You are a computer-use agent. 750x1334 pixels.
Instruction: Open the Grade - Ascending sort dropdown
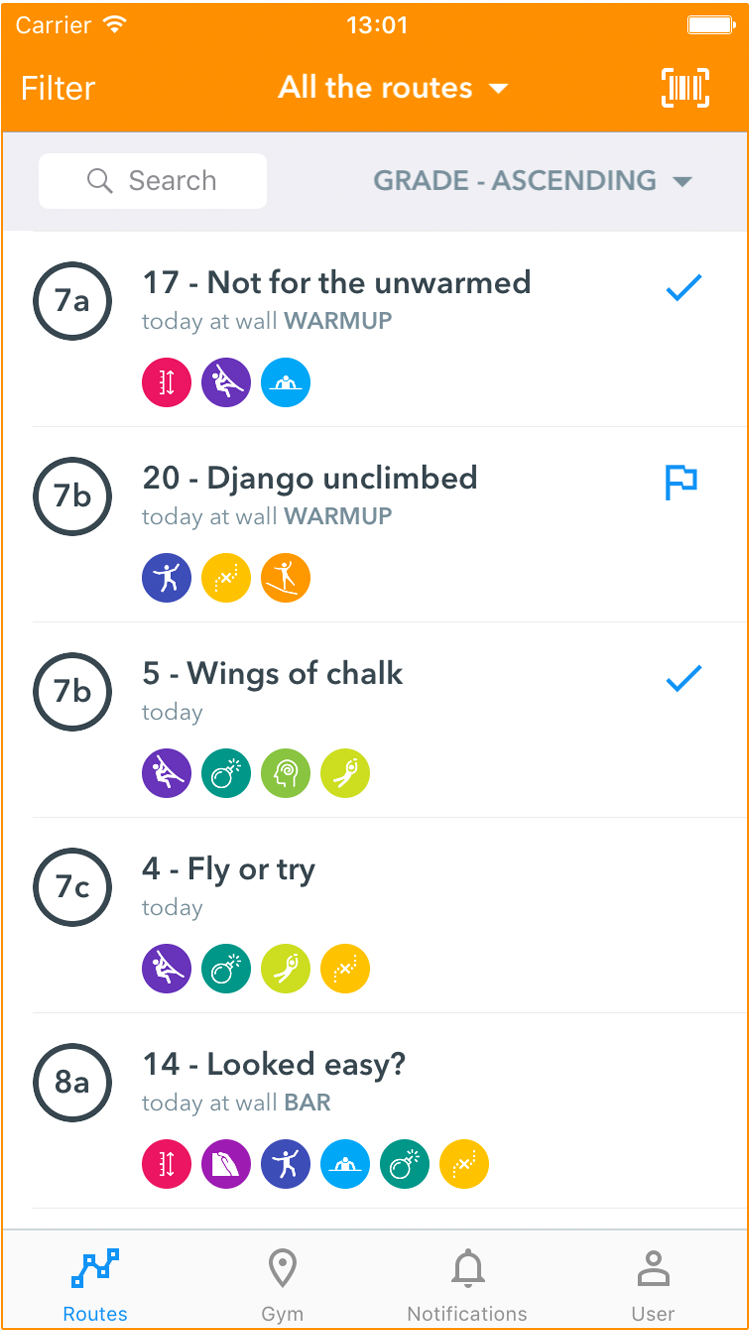click(533, 181)
